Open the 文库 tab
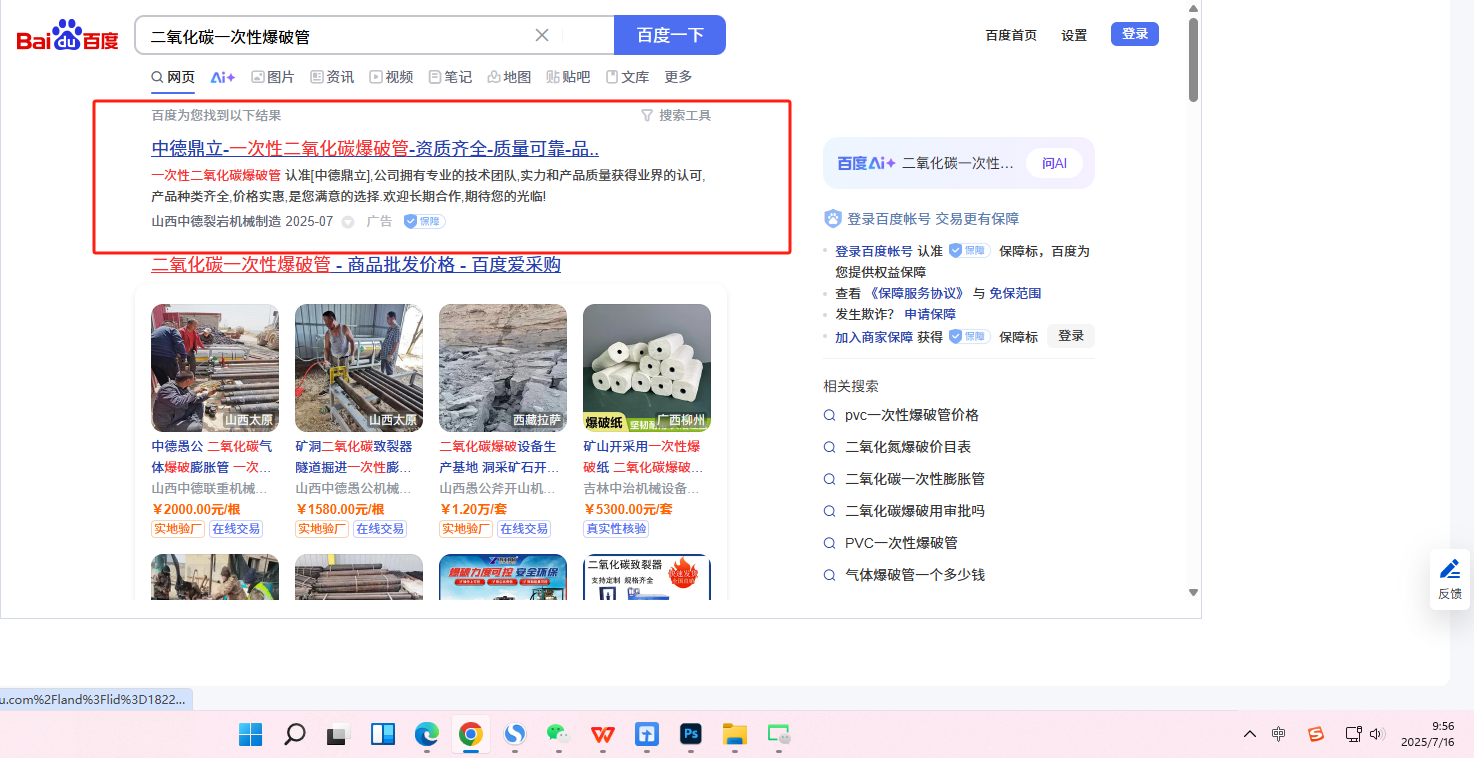Screen dimensions: 1474x758 click(x=627, y=77)
